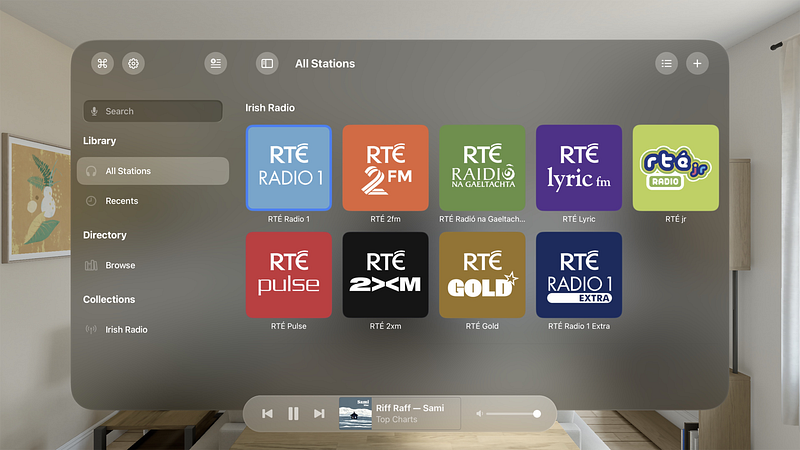The height and width of the screenshot is (450, 800).
Task: Click the Browse directory icon
Action: [91, 265]
